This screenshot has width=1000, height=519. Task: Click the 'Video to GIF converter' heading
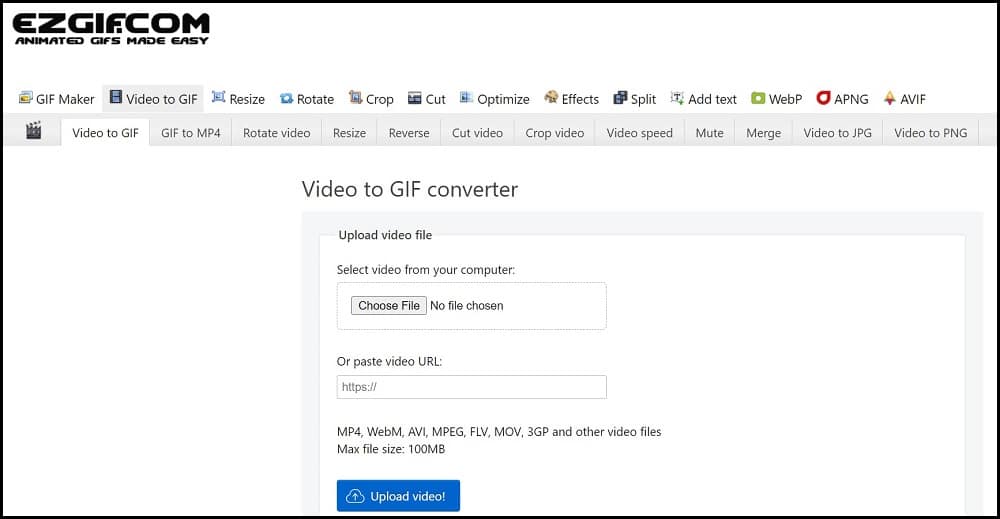410,189
